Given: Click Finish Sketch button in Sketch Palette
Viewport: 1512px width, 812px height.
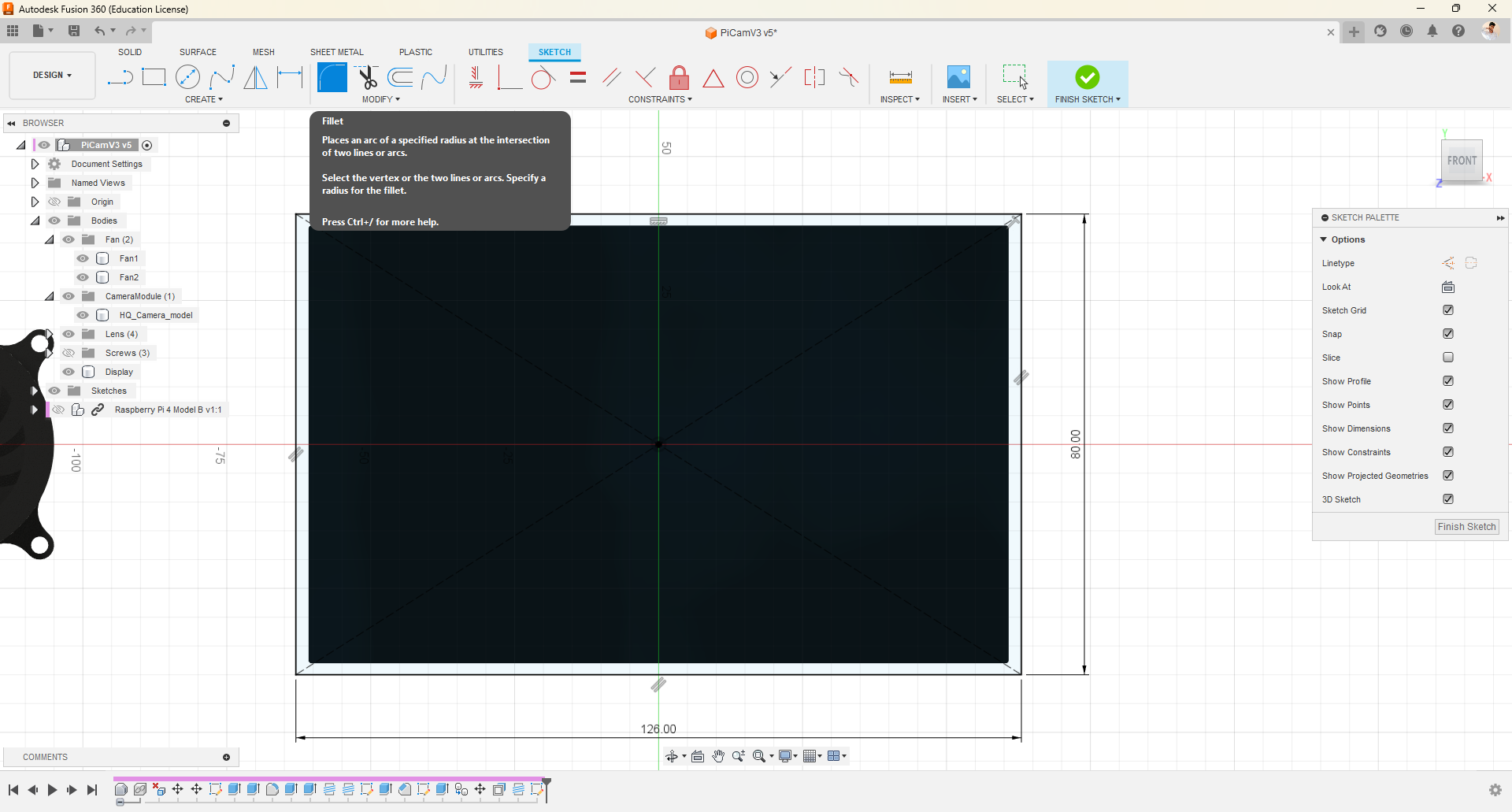Looking at the screenshot, I should point(1466,527).
